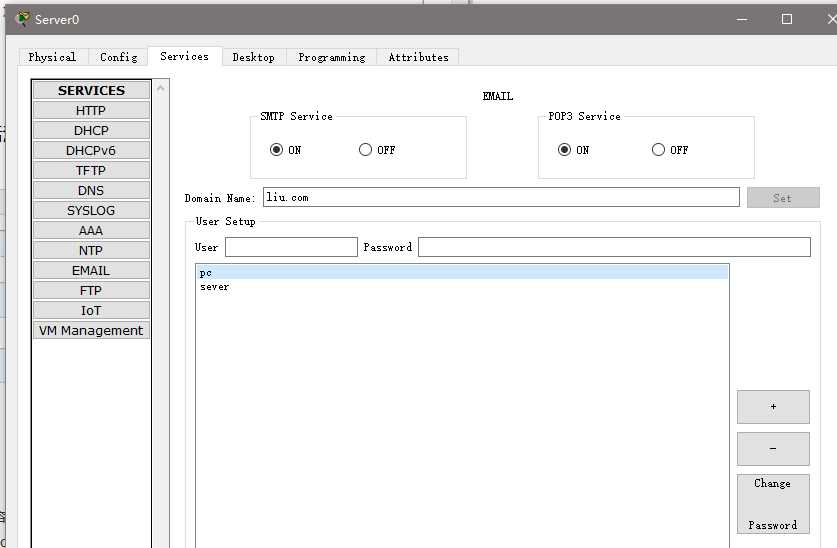Click the Domain Name field
Viewport: 837px width, 548px height.
[x=501, y=197]
